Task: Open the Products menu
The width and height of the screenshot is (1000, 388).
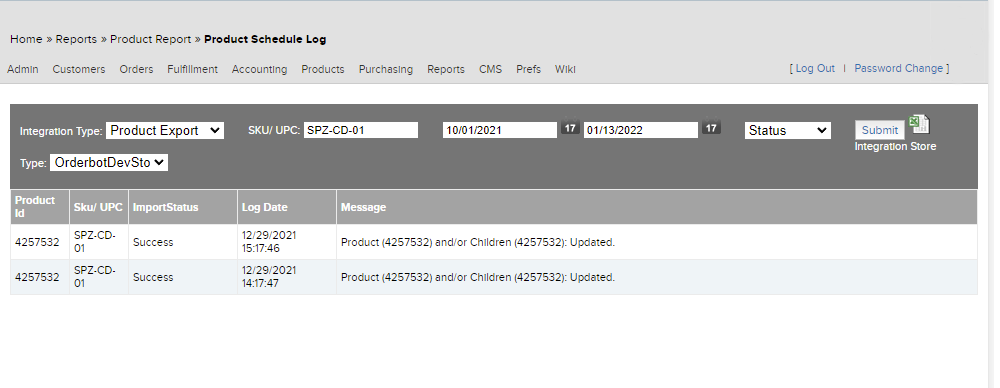Action: (323, 70)
